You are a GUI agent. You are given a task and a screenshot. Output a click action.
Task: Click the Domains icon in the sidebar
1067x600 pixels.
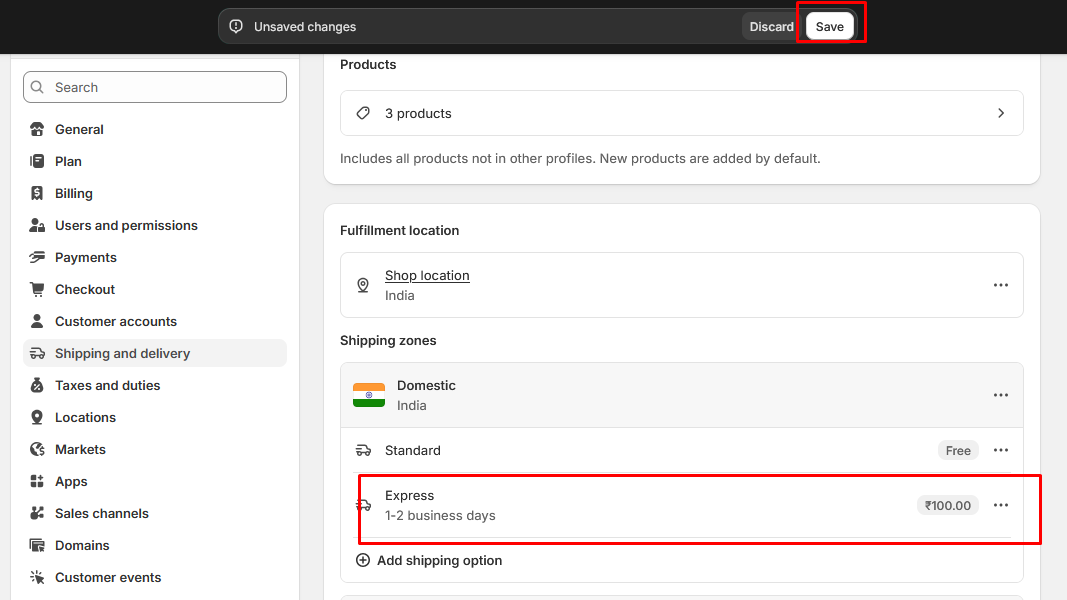(37, 545)
